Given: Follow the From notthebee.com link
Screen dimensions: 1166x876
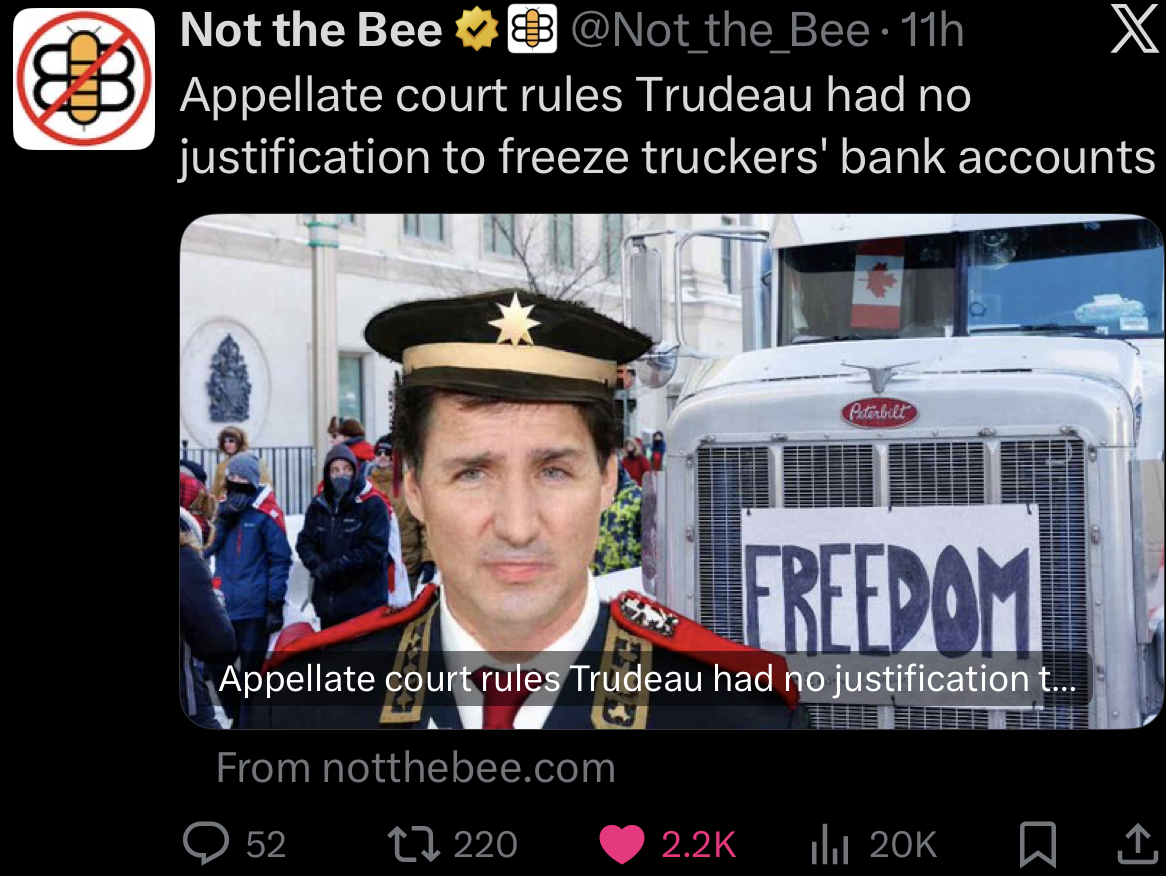Looking at the screenshot, I should (x=416, y=767).
